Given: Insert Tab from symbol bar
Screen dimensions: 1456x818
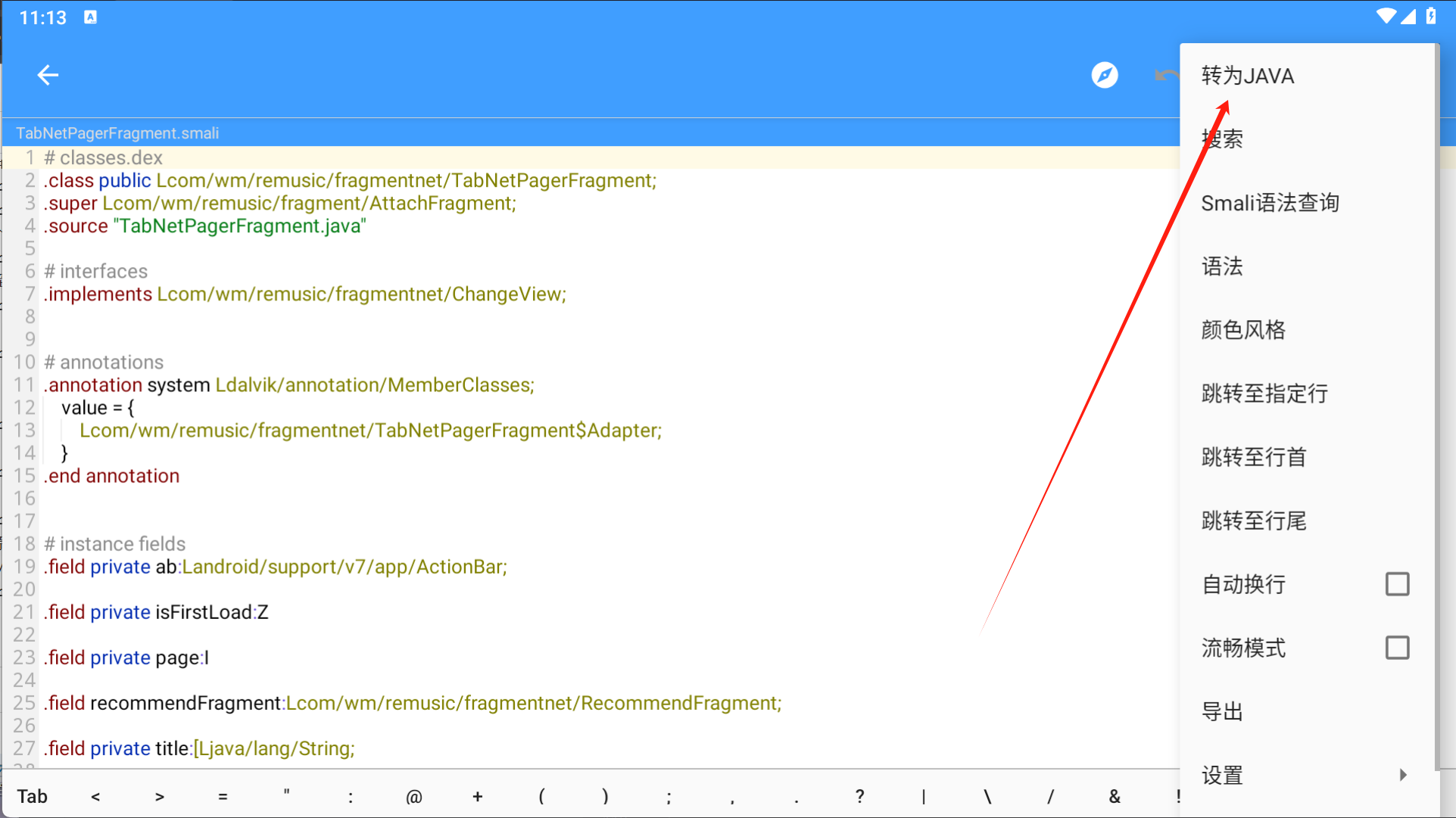Looking at the screenshot, I should (x=33, y=796).
